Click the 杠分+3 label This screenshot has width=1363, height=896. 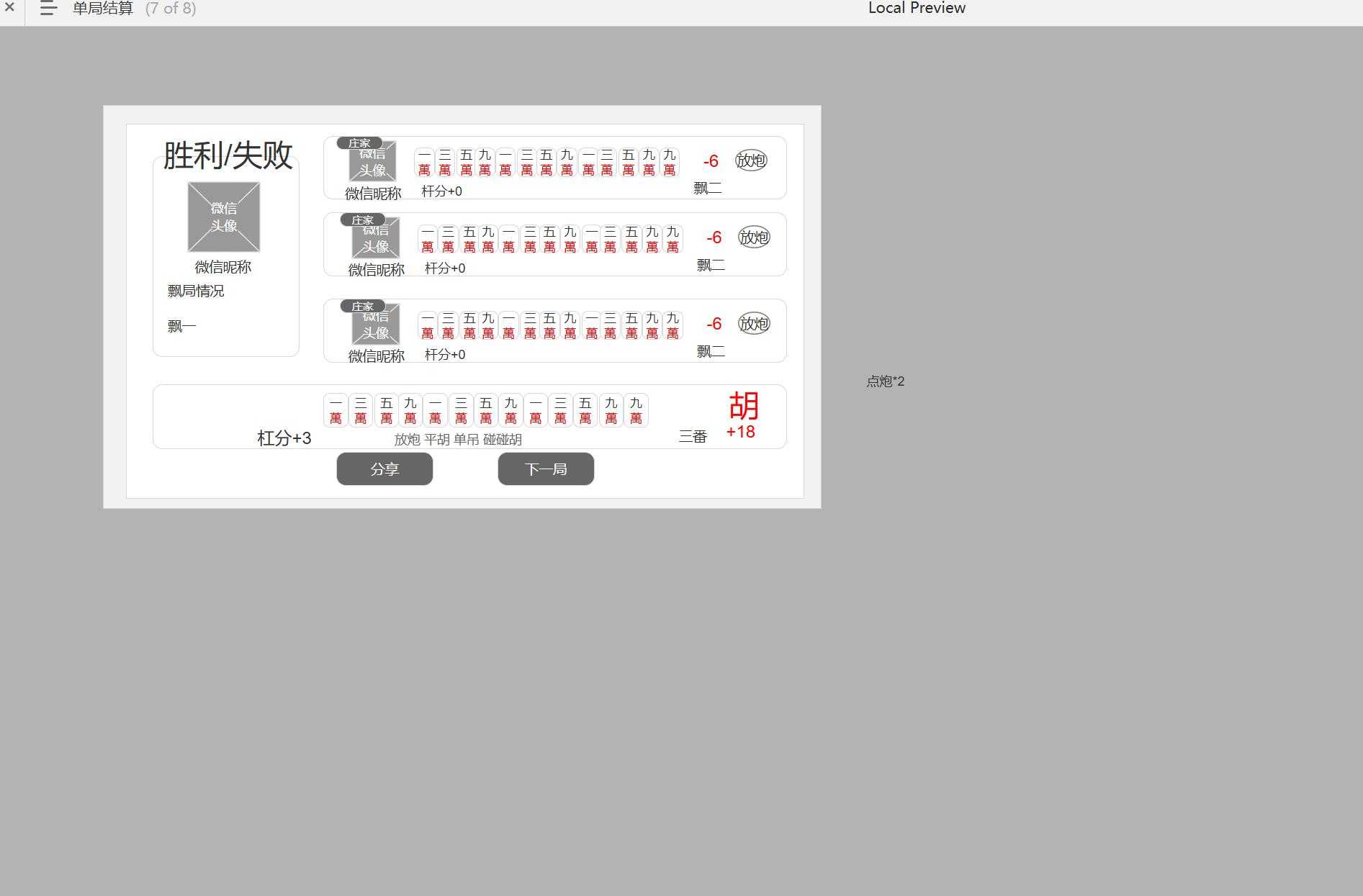pos(284,438)
